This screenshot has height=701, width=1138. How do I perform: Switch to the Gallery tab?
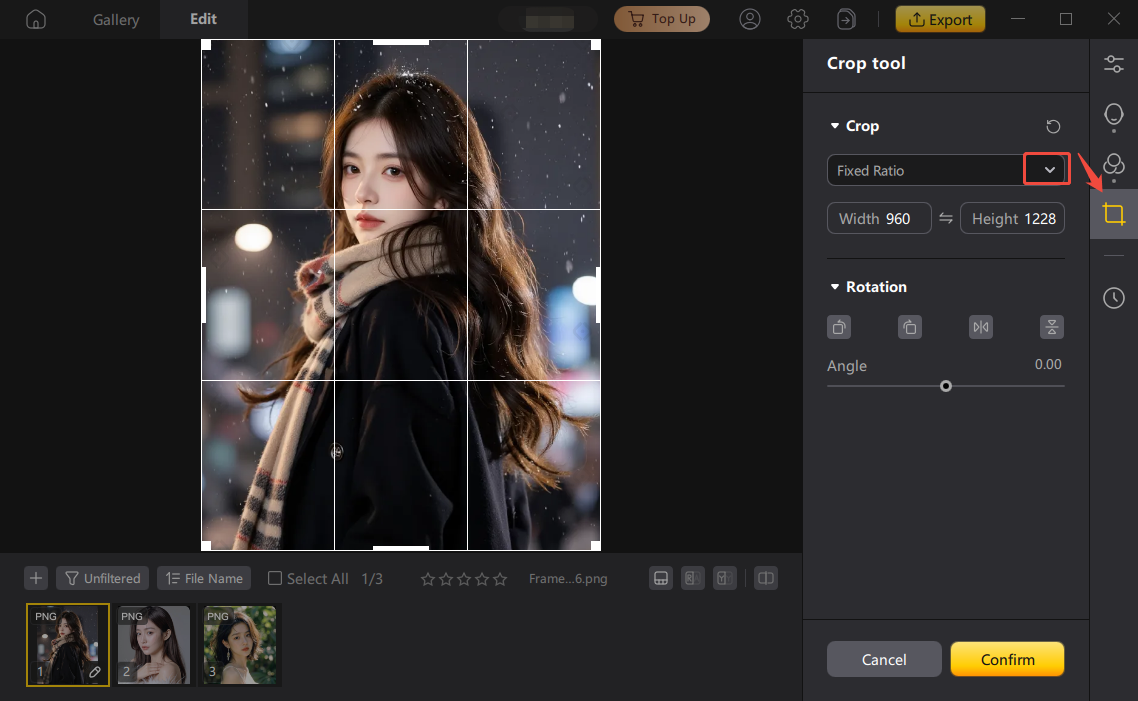tap(115, 18)
